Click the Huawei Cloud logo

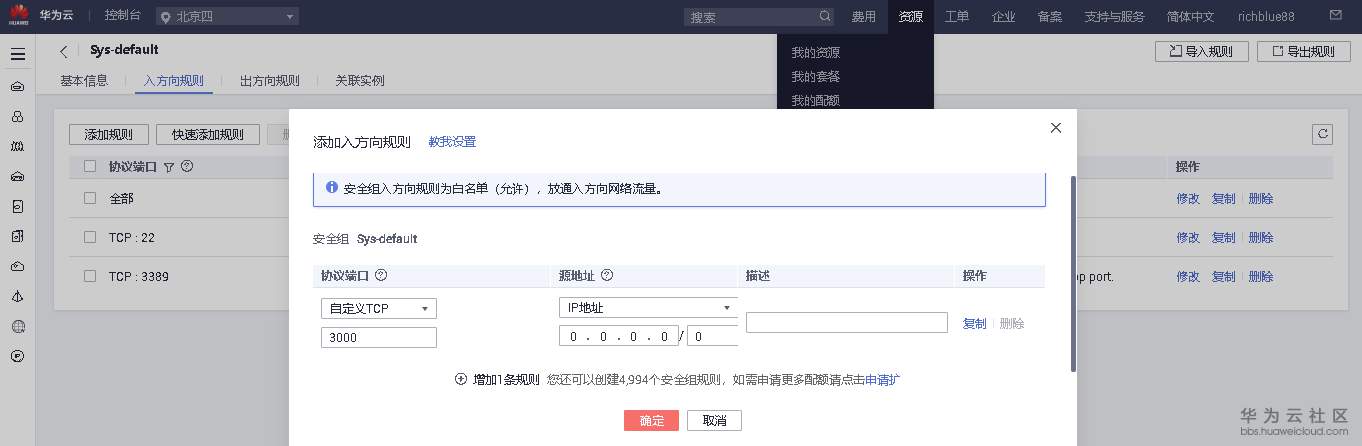(18, 17)
